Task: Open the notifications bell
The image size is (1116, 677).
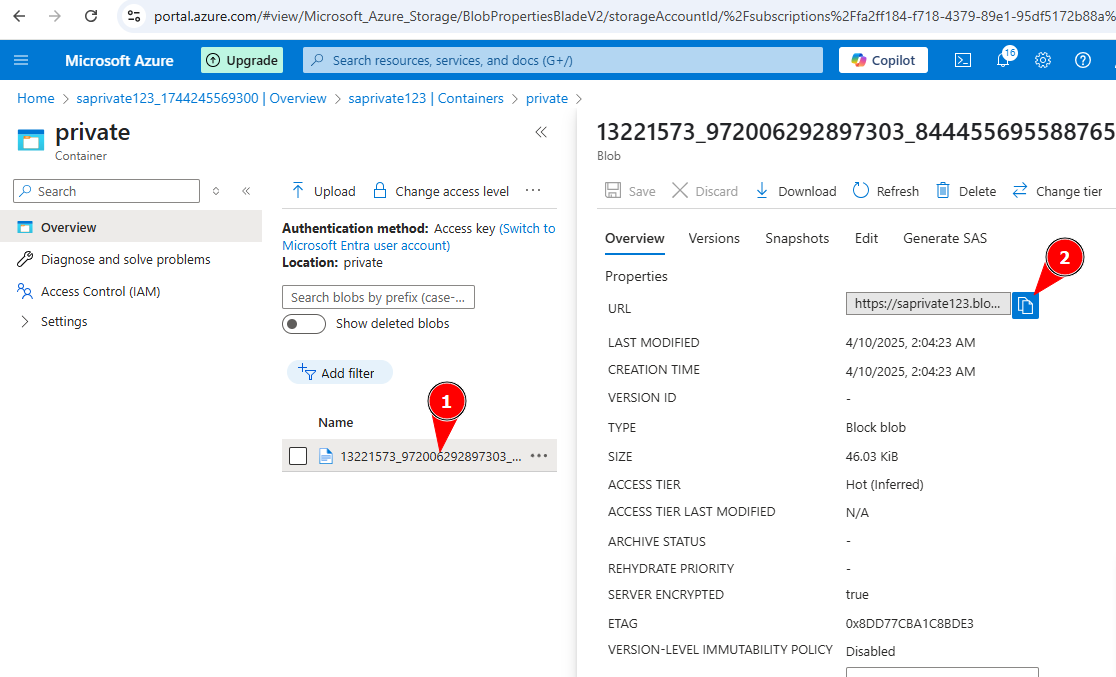Action: [x=1004, y=60]
